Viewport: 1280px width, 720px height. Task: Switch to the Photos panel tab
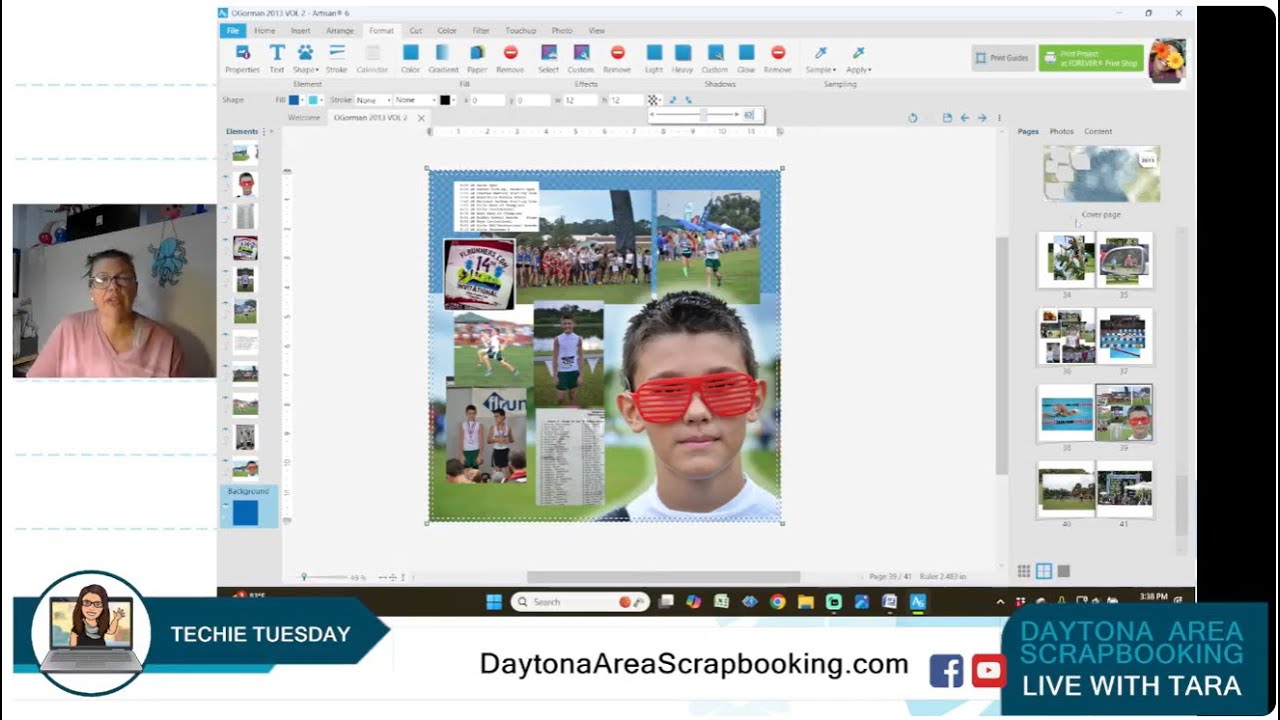pyautogui.click(x=1061, y=131)
